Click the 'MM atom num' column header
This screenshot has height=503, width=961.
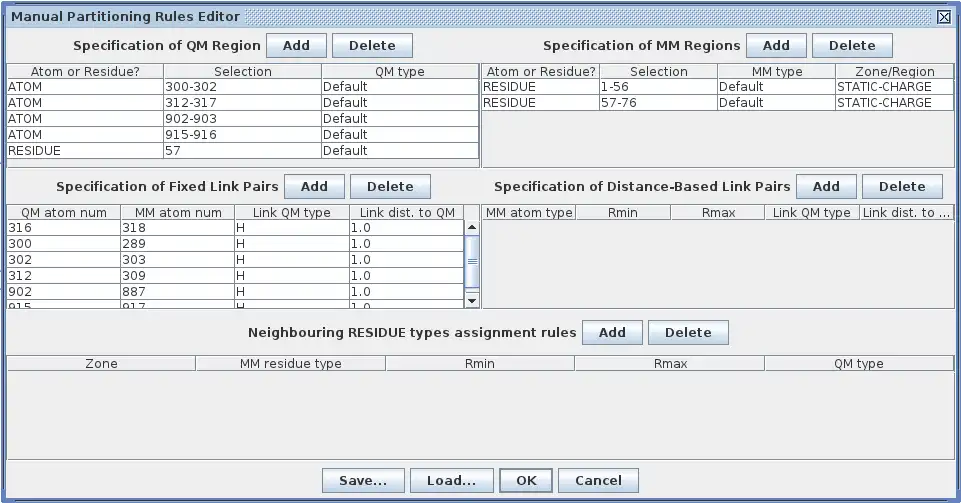pyautogui.click(x=178, y=213)
